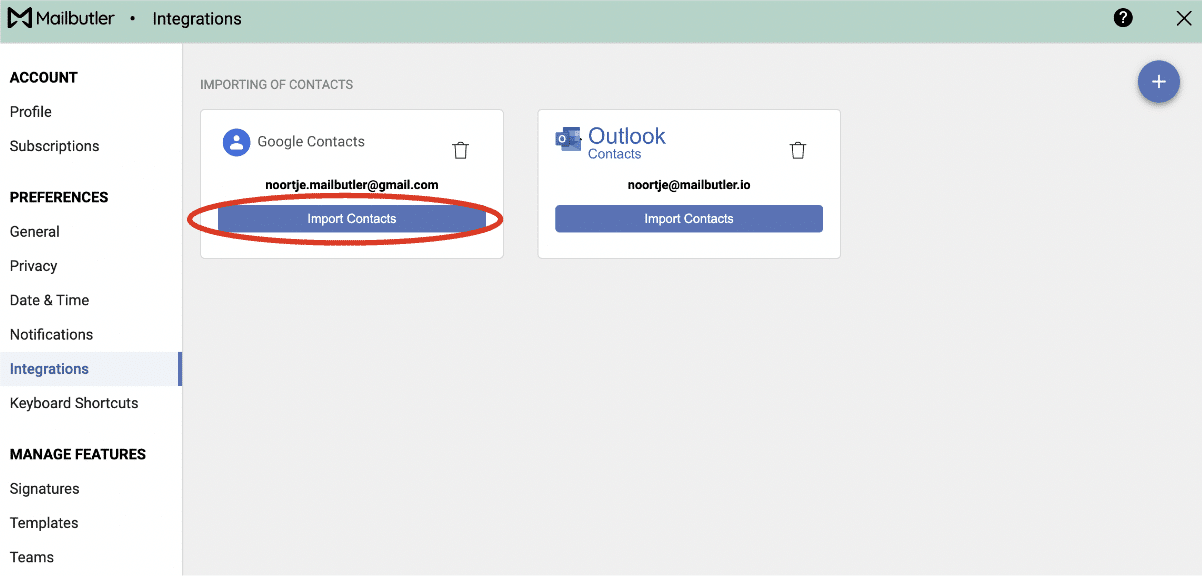
Task: Click the Google Contacts avatar icon
Action: point(236,142)
